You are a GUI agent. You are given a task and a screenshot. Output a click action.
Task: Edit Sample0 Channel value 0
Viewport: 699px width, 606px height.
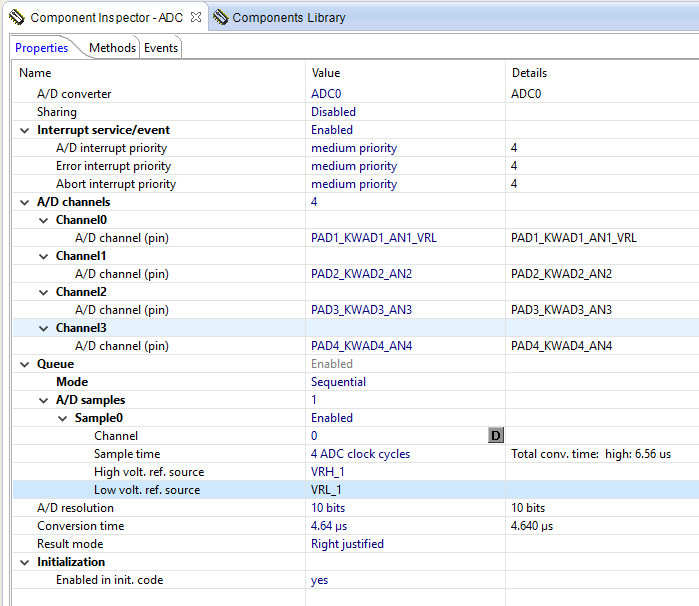click(x=314, y=436)
